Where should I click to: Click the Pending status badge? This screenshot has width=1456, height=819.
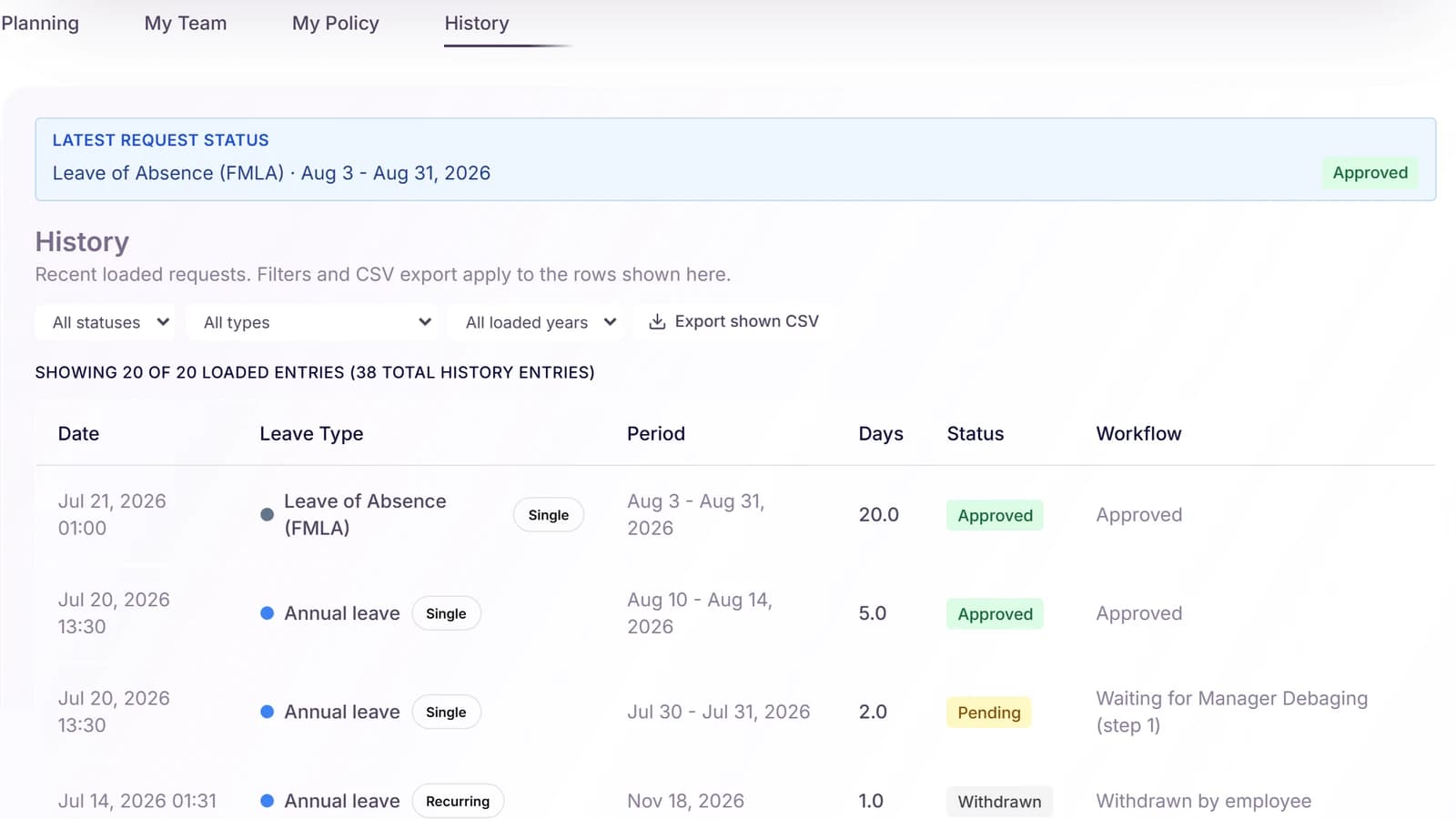click(x=988, y=713)
